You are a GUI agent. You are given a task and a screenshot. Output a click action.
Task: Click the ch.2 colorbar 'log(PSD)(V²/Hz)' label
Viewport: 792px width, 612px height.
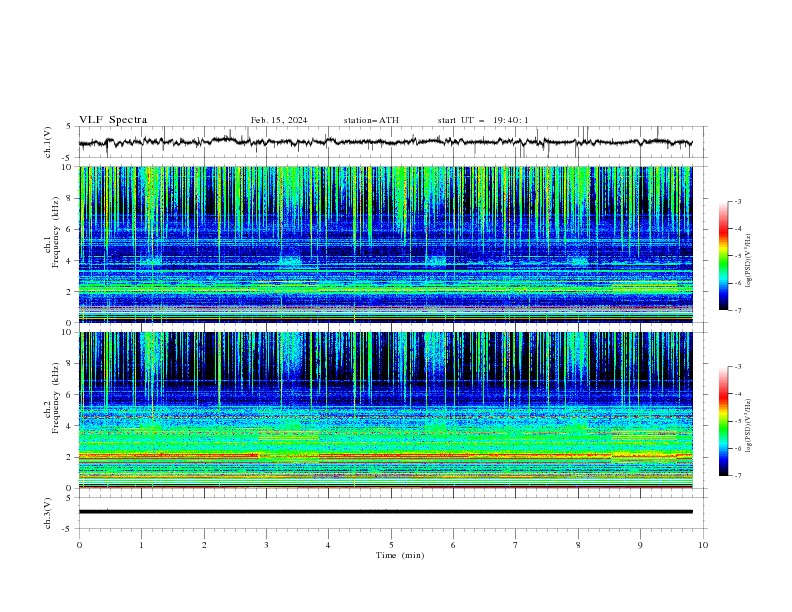coord(749,426)
